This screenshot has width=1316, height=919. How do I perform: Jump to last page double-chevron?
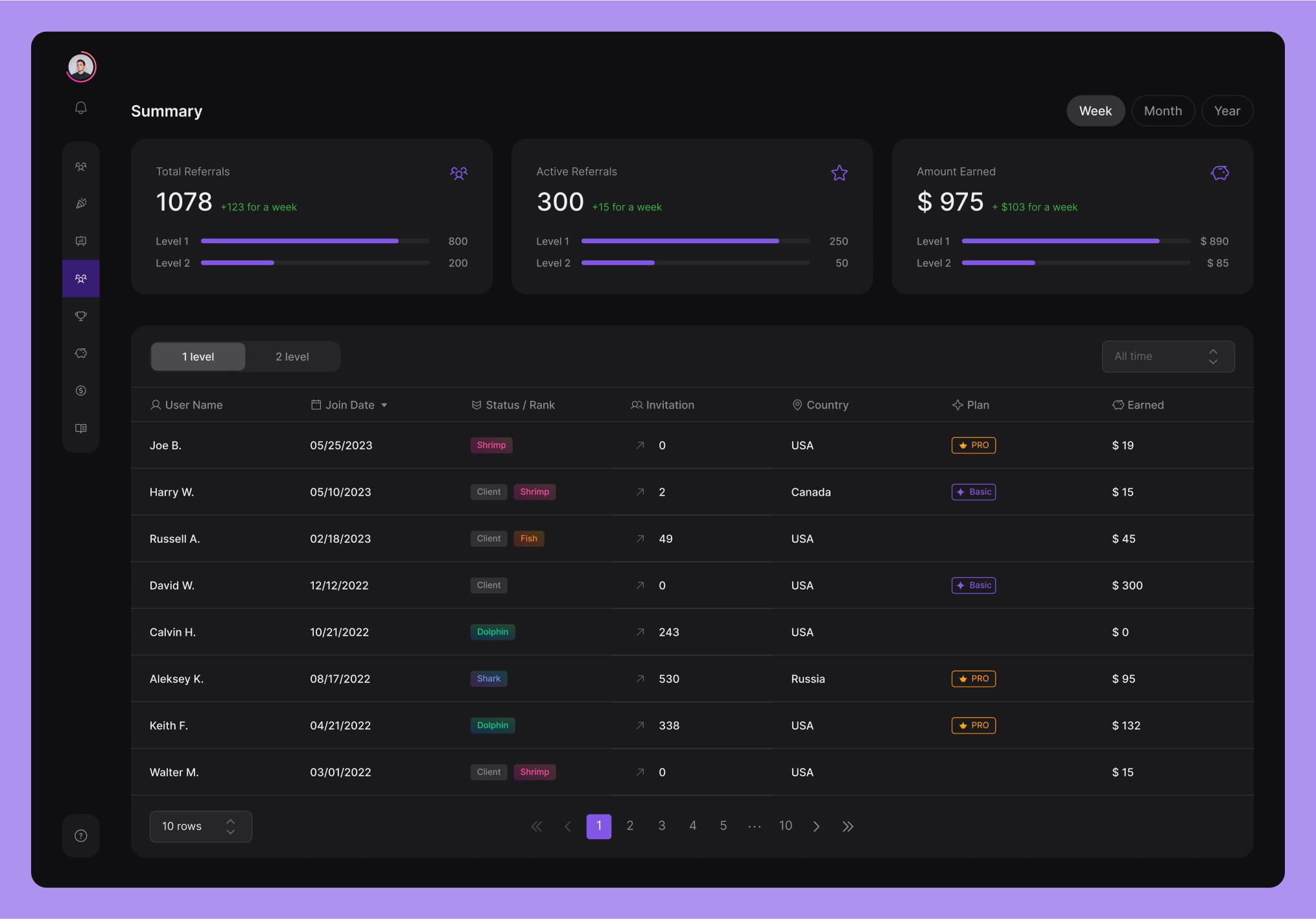click(847, 826)
